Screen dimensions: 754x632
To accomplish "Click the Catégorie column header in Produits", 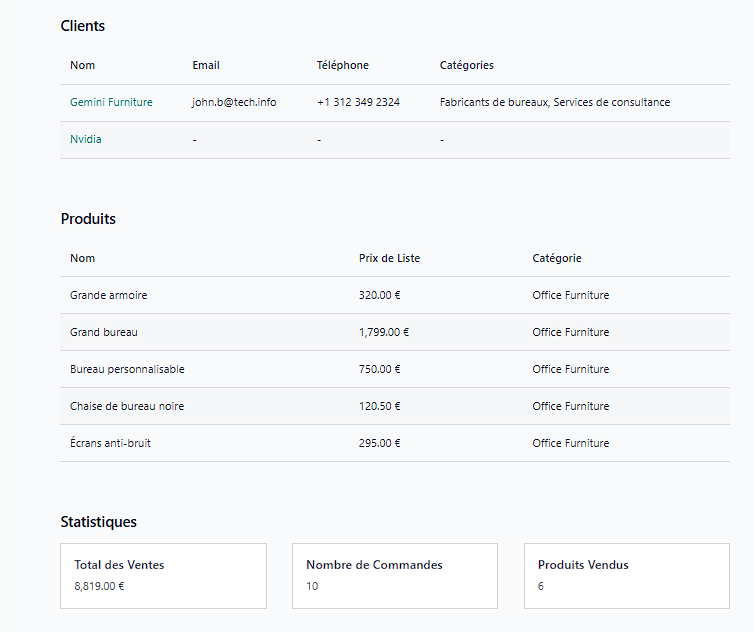I will [557, 258].
